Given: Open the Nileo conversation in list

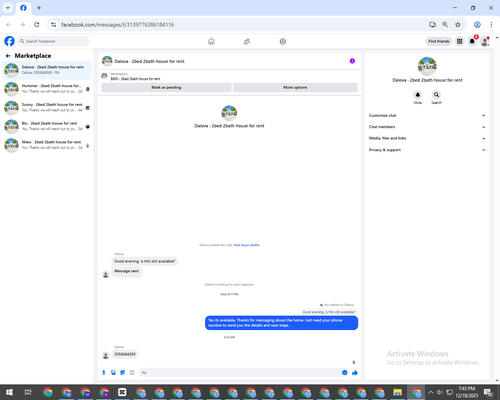Looking at the screenshot, I should 47,145.
